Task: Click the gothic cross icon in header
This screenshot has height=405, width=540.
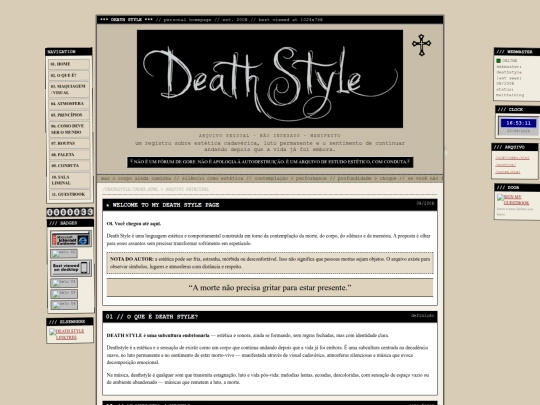Action: (x=422, y=45)
